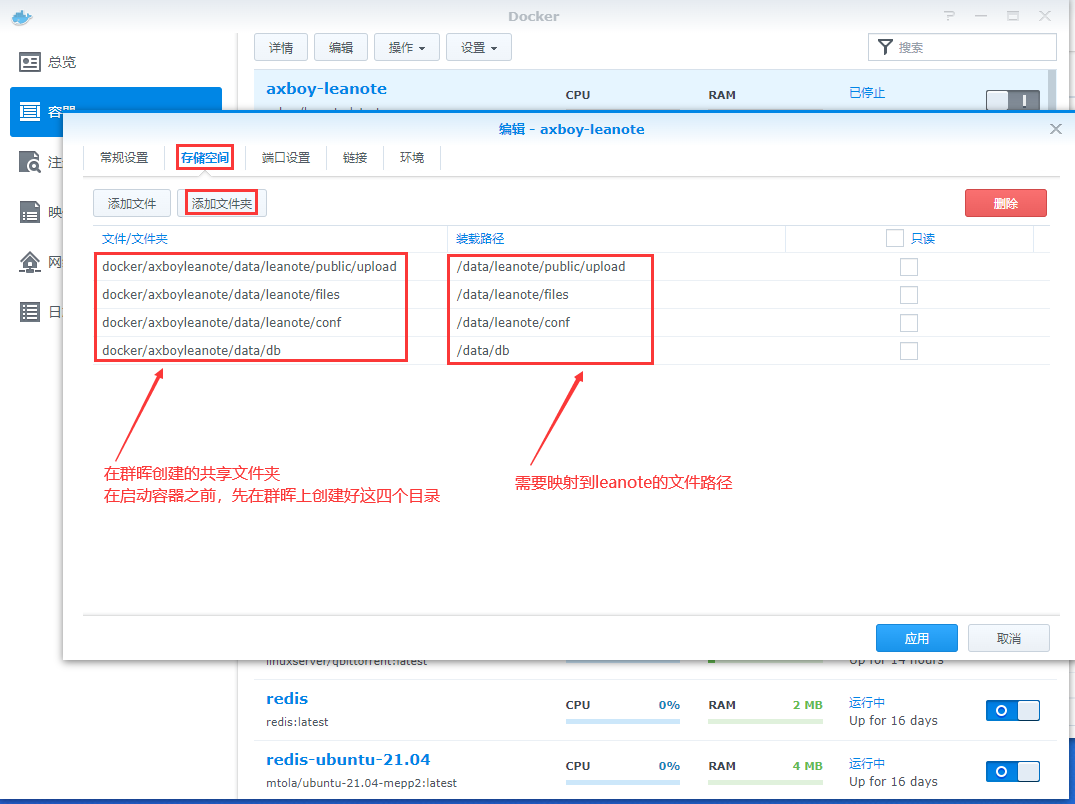Image resolution: width=1075 pixels, height=804 pixels.
Task: Open the log list sidebar icon
Action: pos(29,312)
